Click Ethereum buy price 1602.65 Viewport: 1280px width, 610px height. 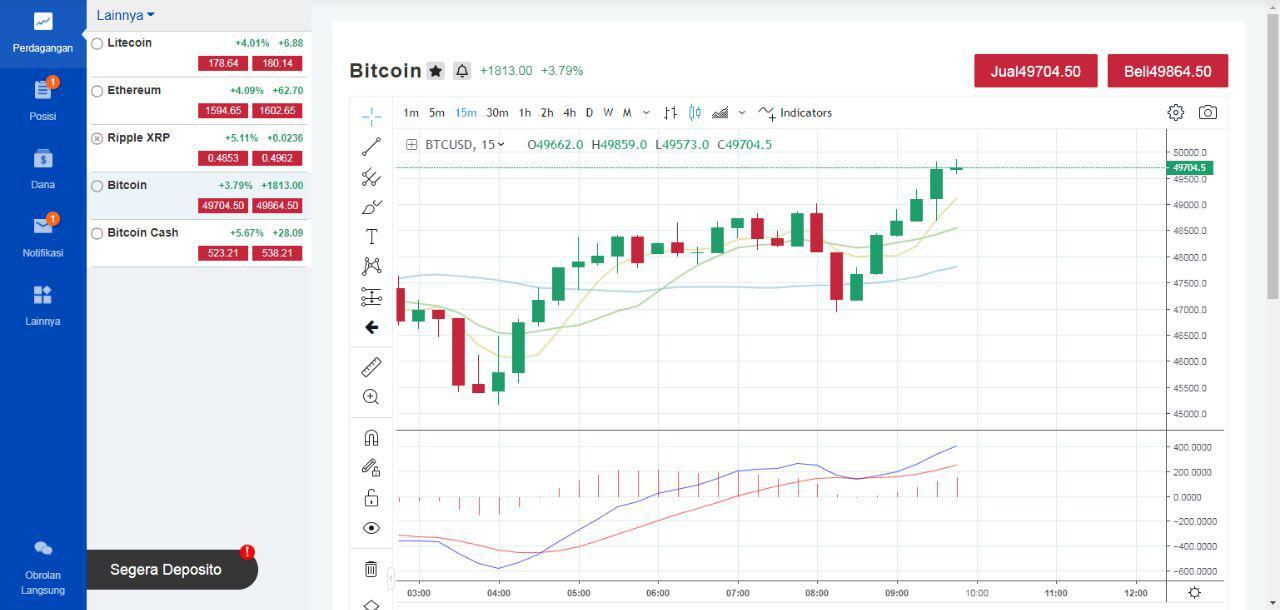coord(276,110)
